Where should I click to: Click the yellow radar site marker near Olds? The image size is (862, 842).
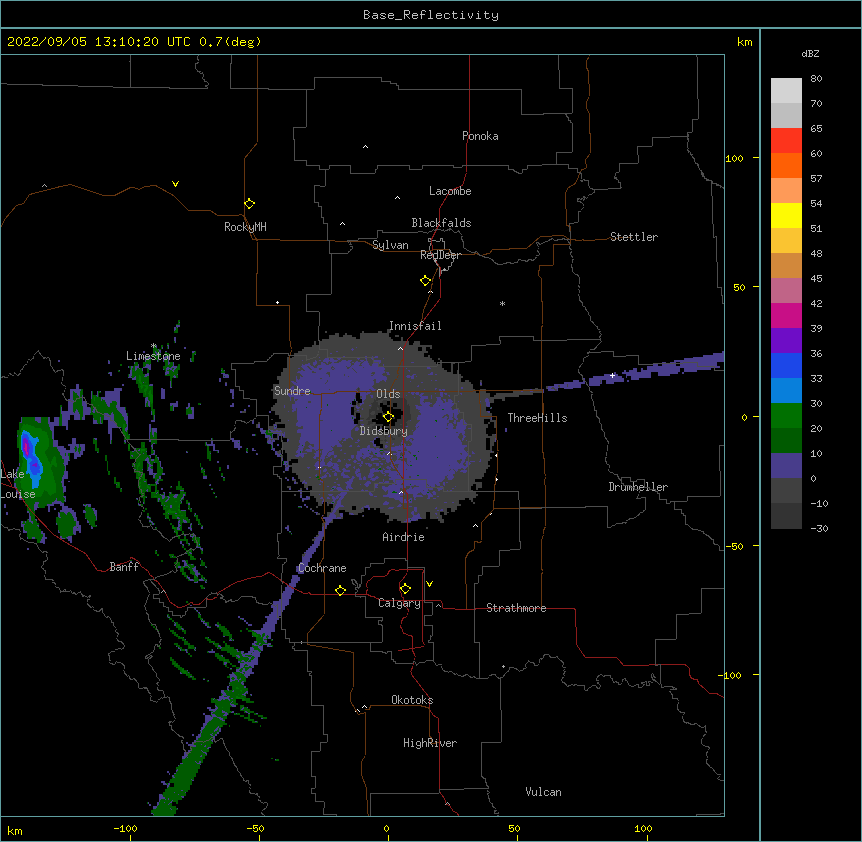tap(388, 417)
